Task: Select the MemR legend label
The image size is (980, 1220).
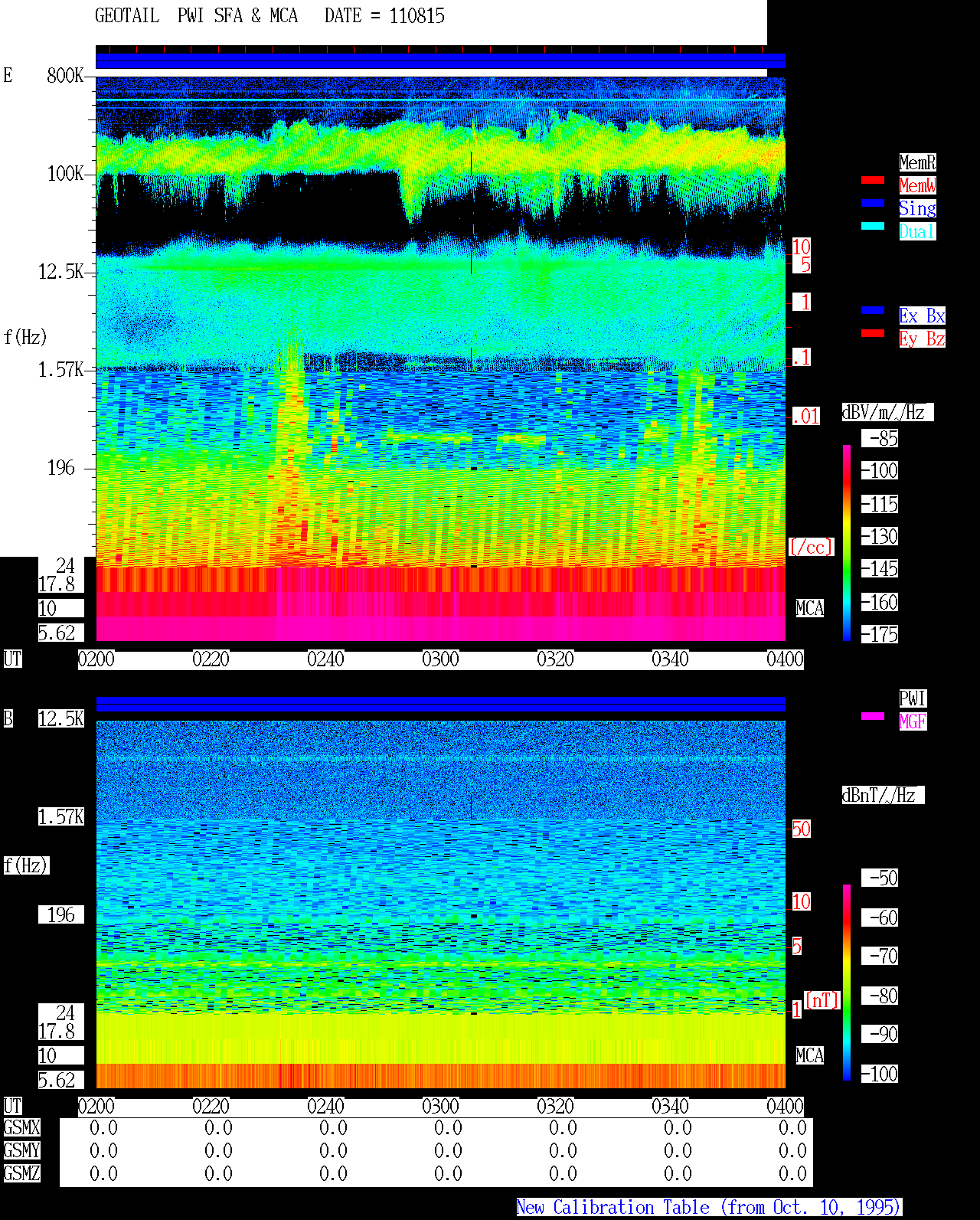Action: (x=917, y=162)
